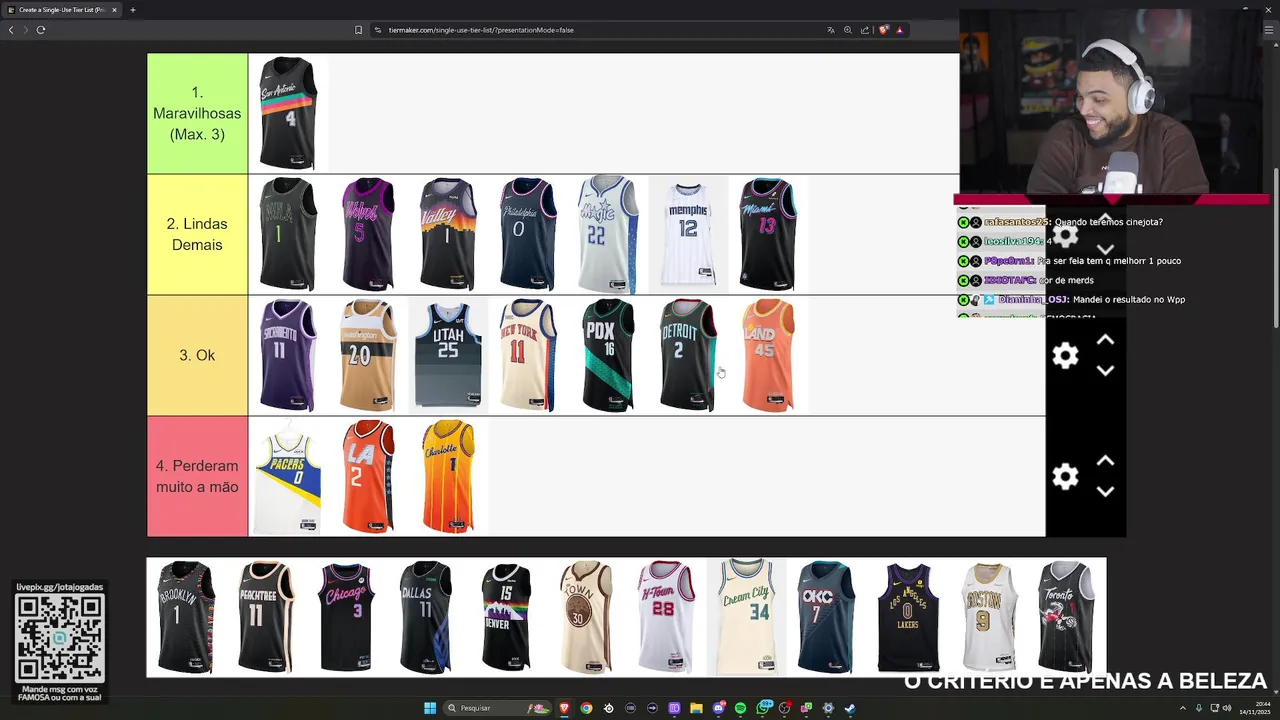Open Brave Rewards triangle icon
The height and width of the screenshot is (720, 1280).
899,30
